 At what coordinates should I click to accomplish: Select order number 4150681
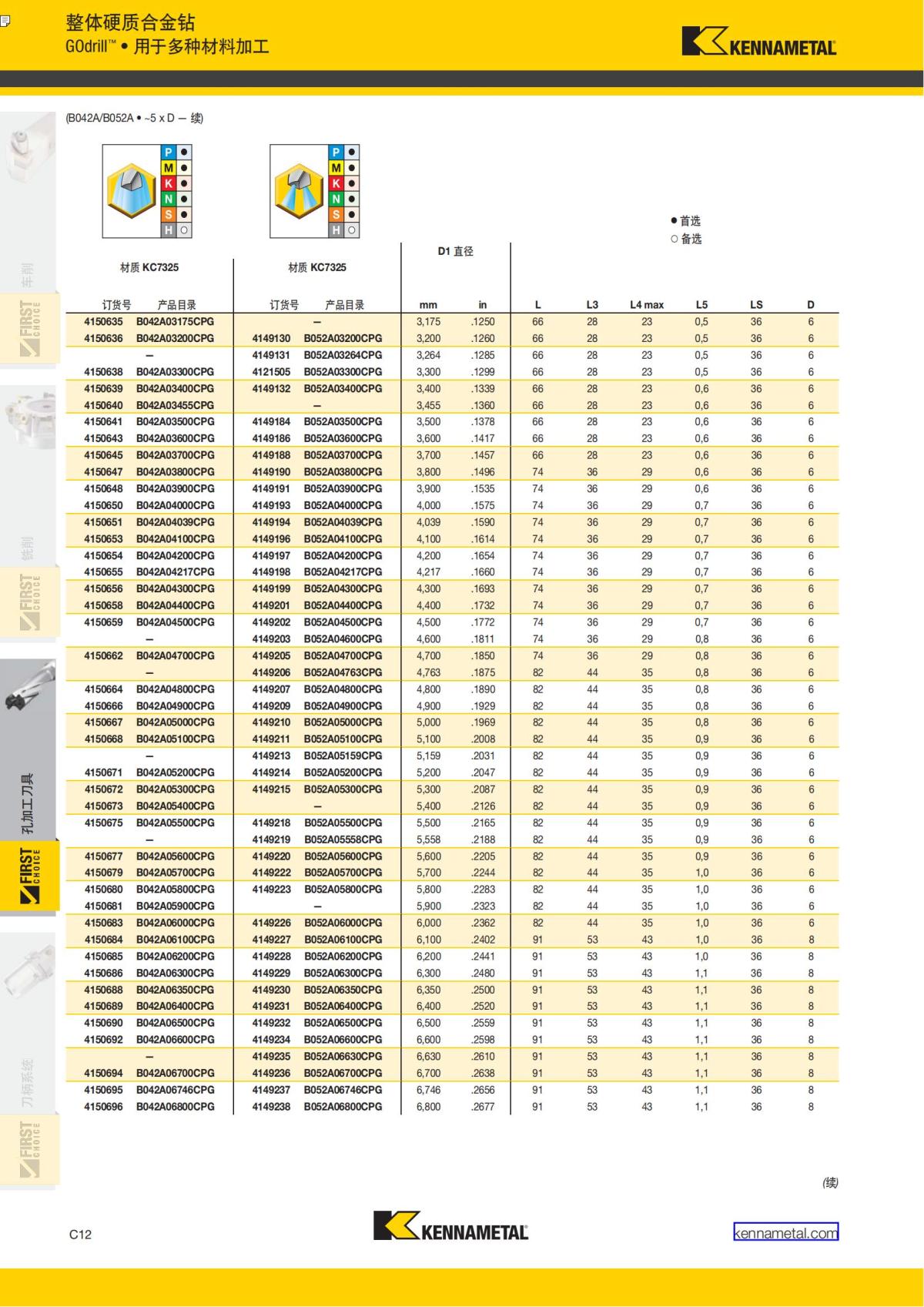click(x=103, y=906)
